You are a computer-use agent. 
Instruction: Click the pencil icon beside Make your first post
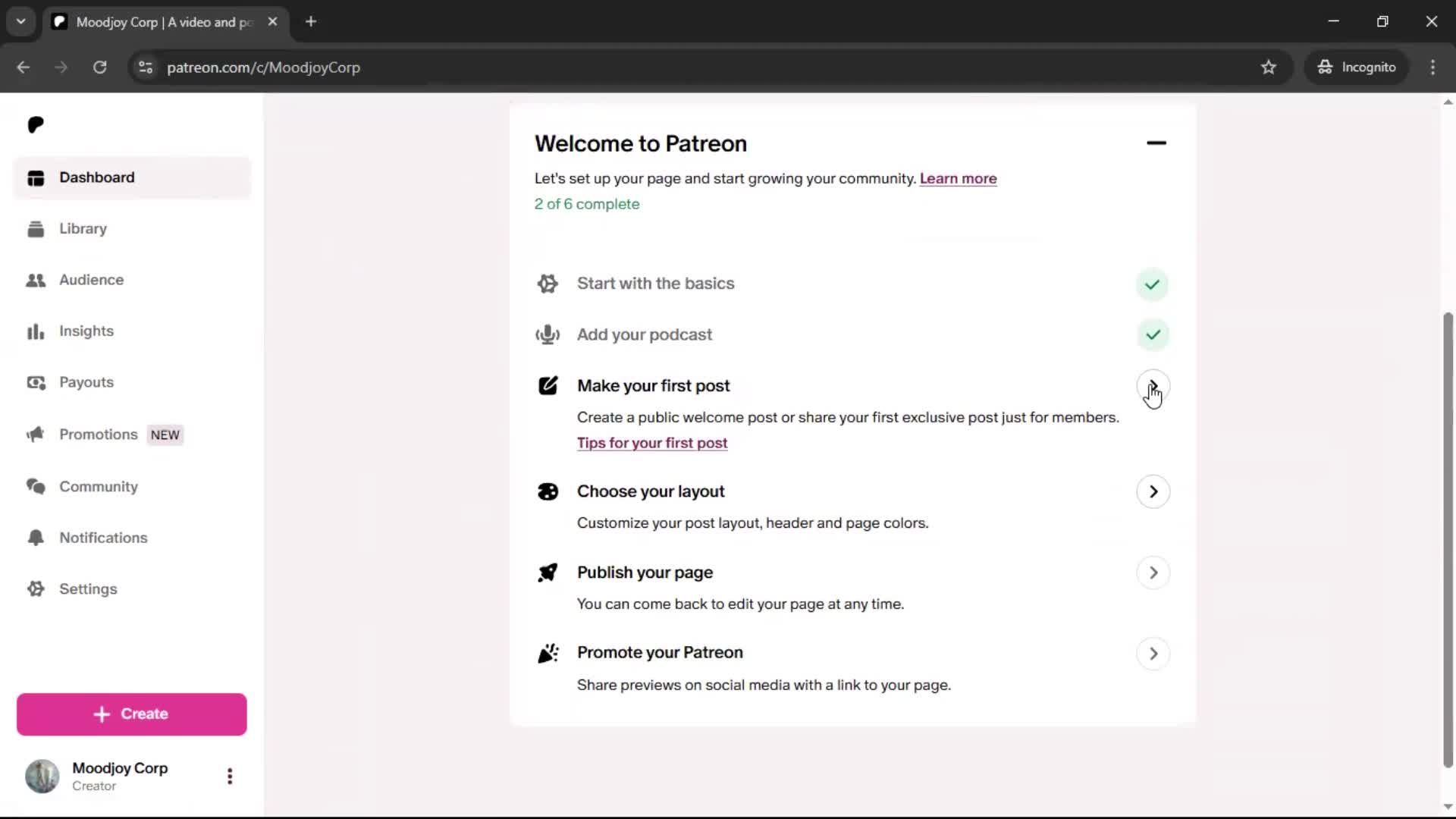click(548, 386)
